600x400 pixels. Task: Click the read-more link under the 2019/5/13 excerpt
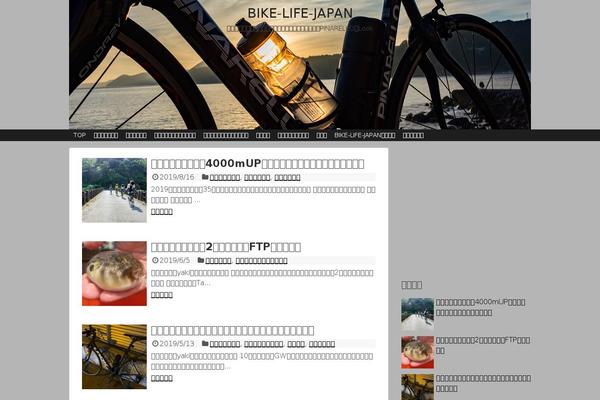coord(161,378)
